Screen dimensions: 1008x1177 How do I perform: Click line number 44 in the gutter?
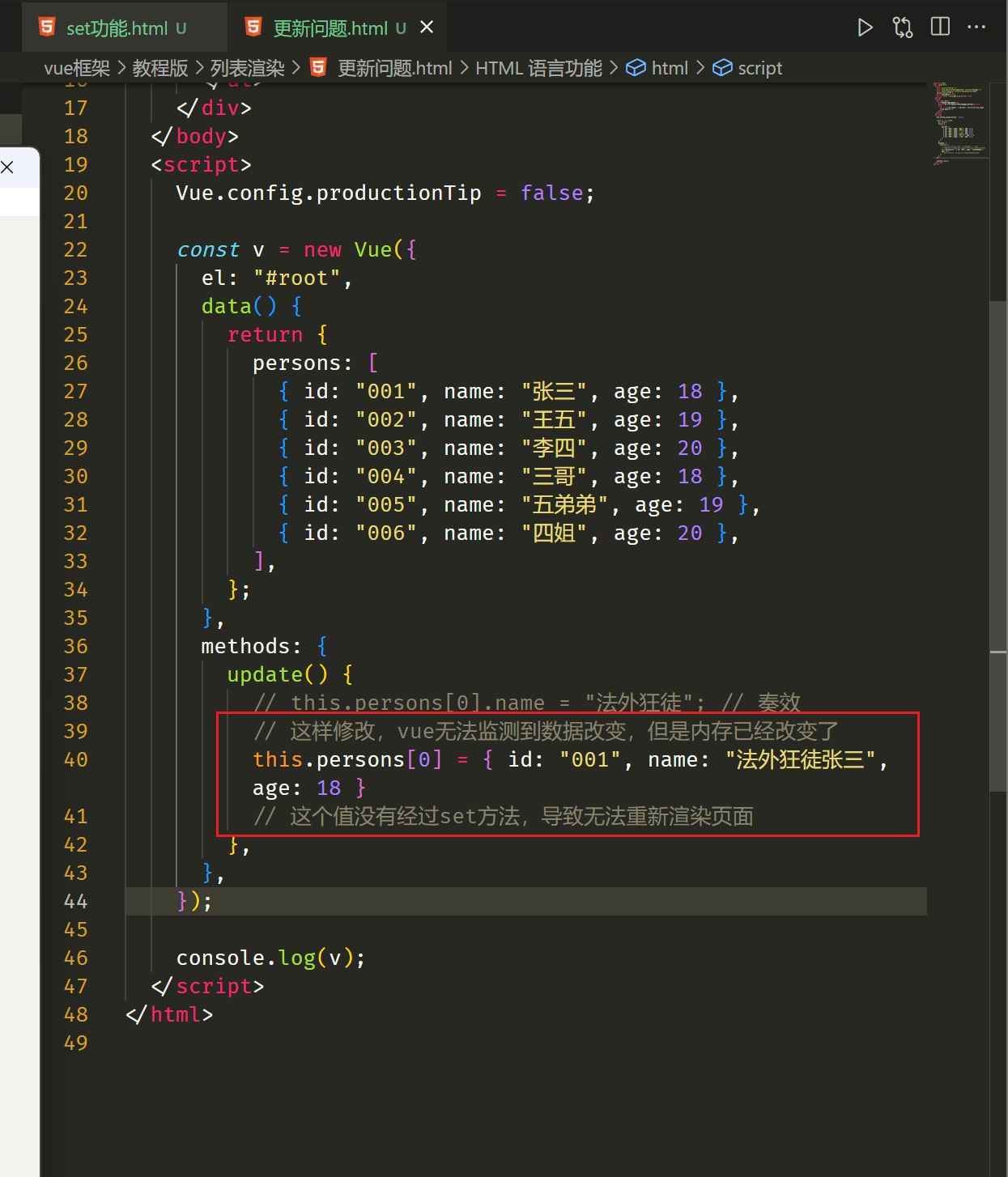point(75,901)
